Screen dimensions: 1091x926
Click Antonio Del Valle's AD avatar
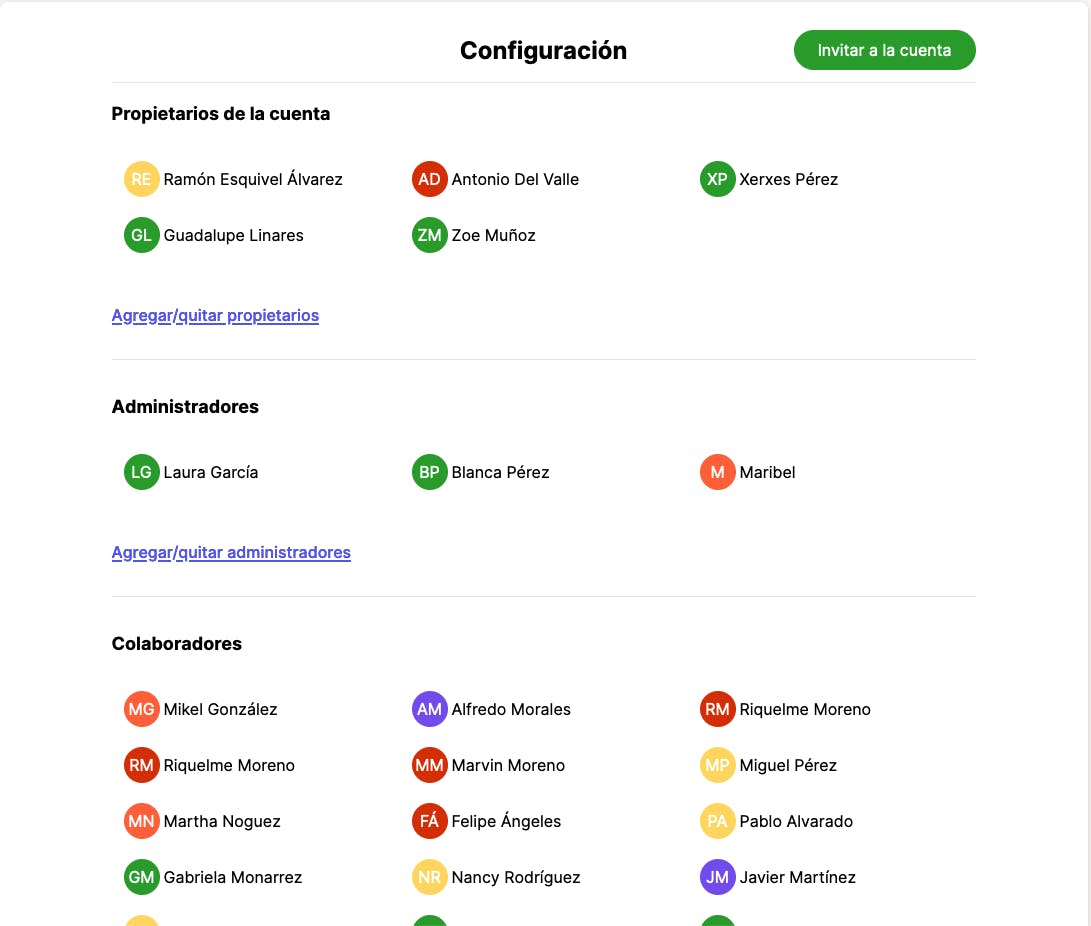pyautogui.click(x=430, y=180)
